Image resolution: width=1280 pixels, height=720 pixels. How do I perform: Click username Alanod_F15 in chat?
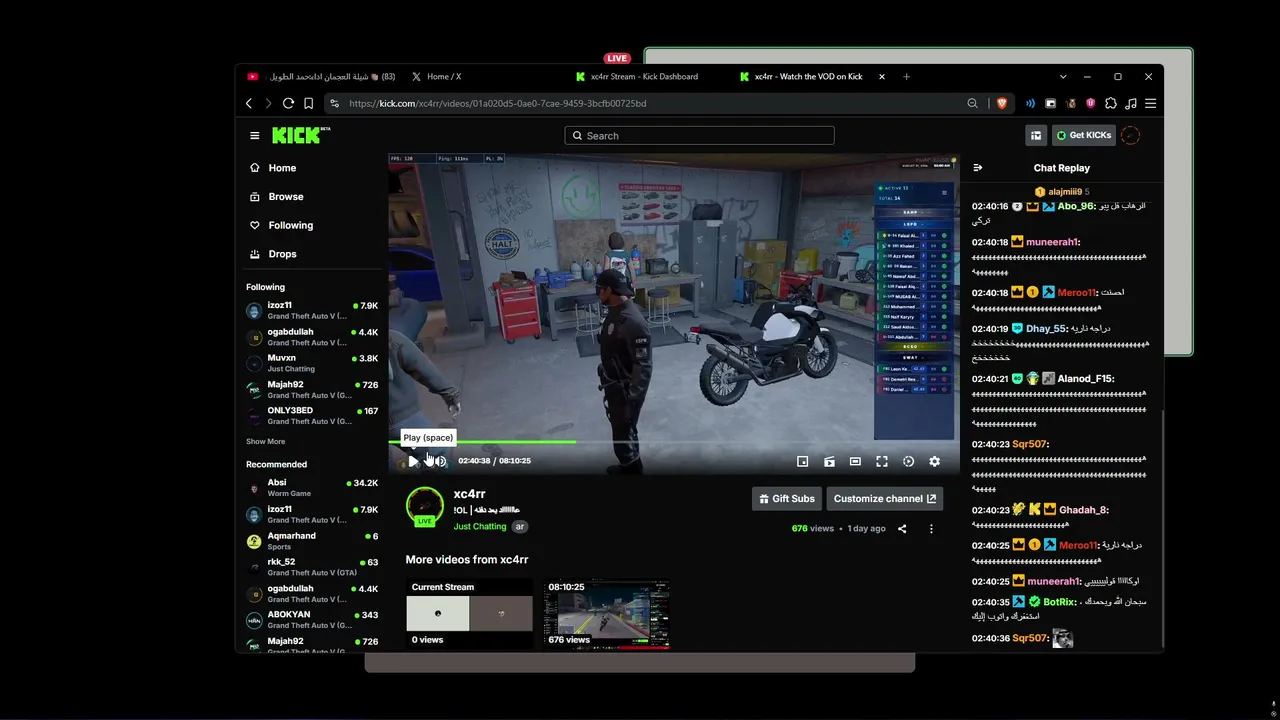pos(1085,379)
